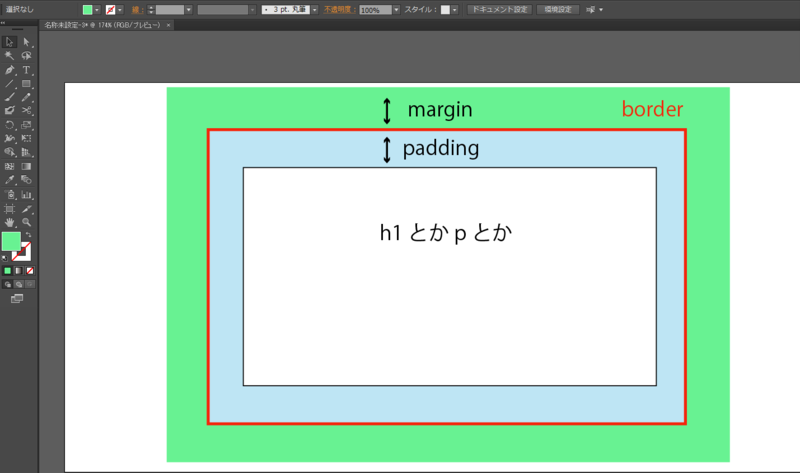800x473 pixels.
Task: Swap fill and stroke colors arrow
Action: [29, 235]
